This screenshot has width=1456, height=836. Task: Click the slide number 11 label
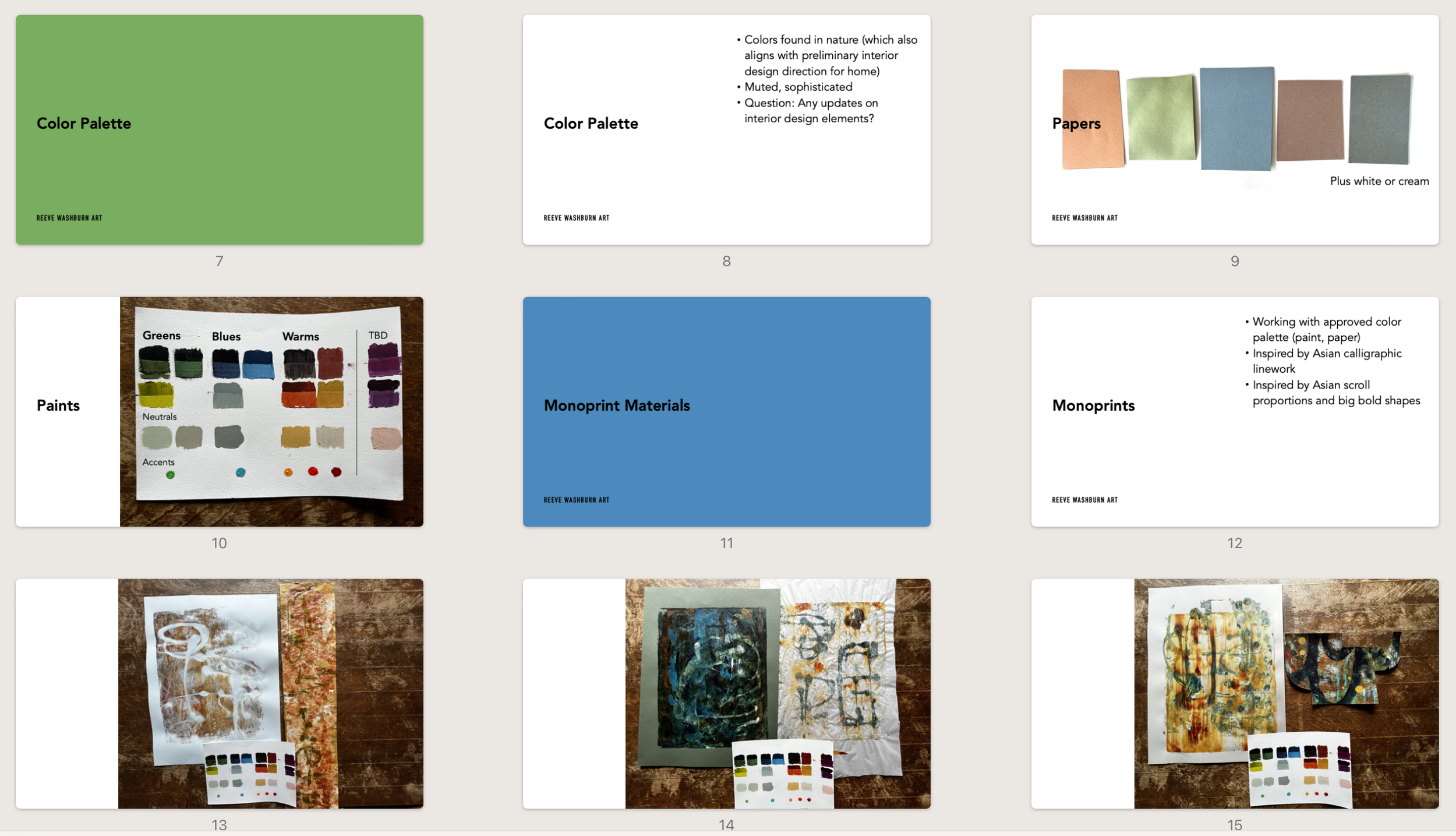click(x=726, y=543)
